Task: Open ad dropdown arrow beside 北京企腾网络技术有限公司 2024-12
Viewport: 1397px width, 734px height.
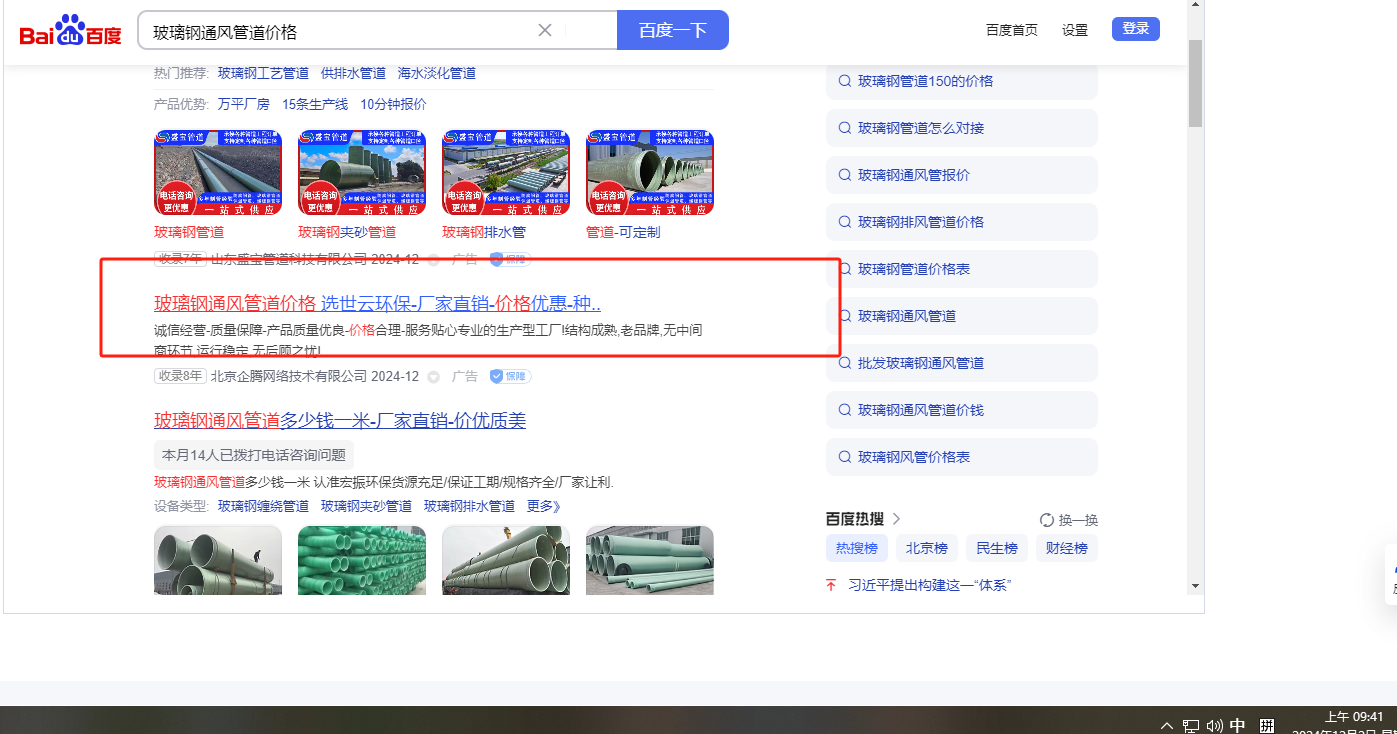Action: tap(433, 377)
